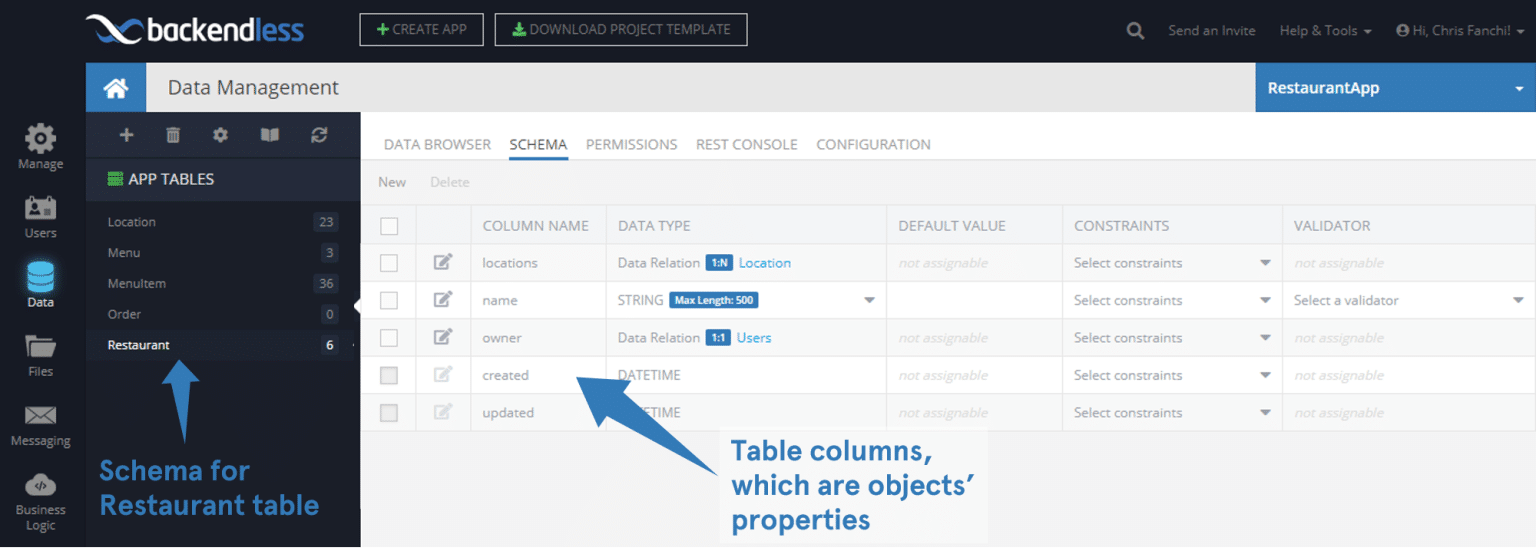Edit the owner column
Image resolution: width=1536 pixels, height=554 pixels.
442,337
